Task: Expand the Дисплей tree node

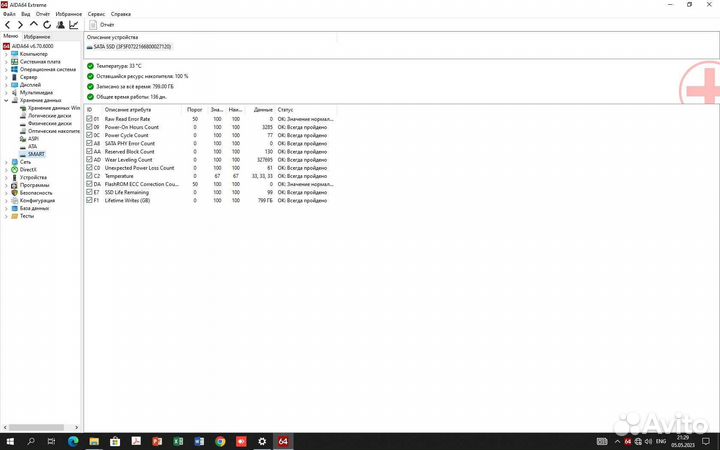Action: 6,85
